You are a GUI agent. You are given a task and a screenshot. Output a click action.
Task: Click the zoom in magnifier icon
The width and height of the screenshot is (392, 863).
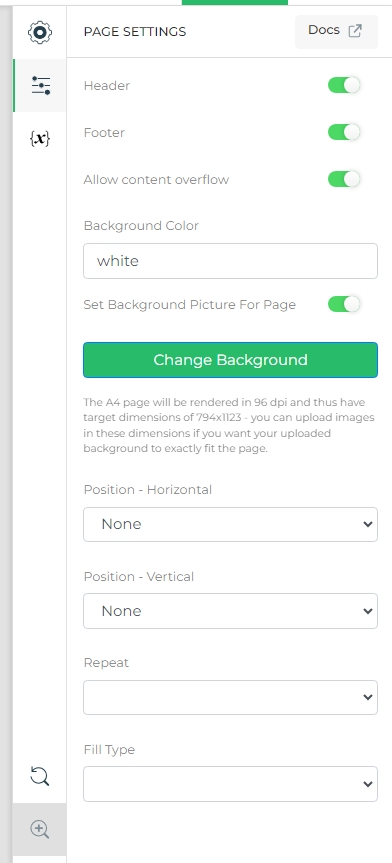[40, 829]
